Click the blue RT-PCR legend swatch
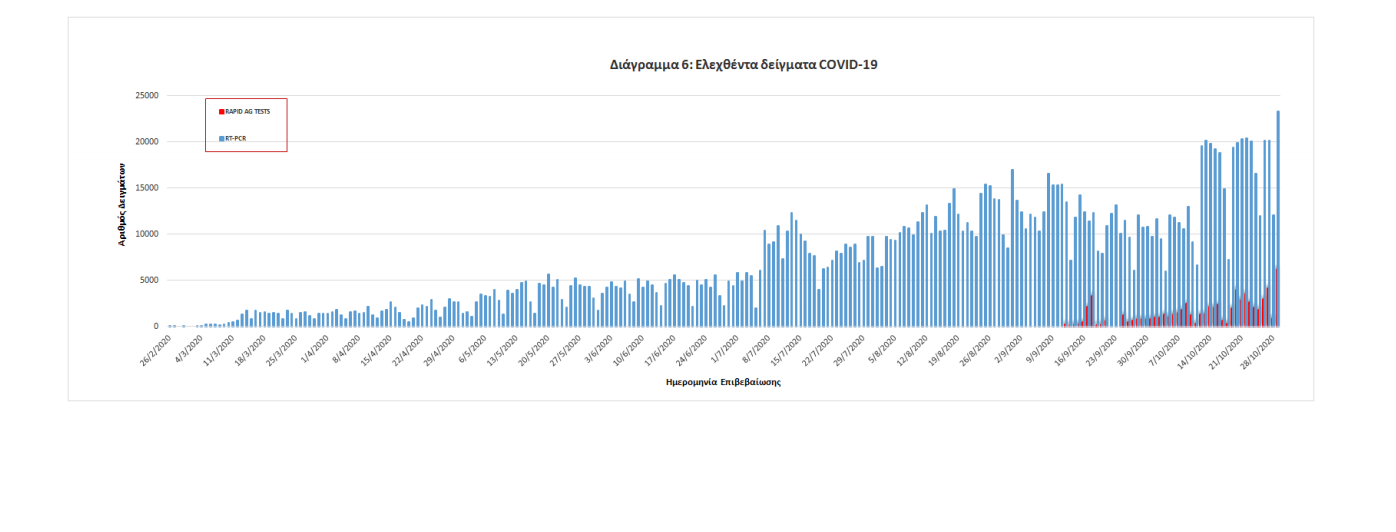Screen dimensions: 1396x532 pos(221,138)
